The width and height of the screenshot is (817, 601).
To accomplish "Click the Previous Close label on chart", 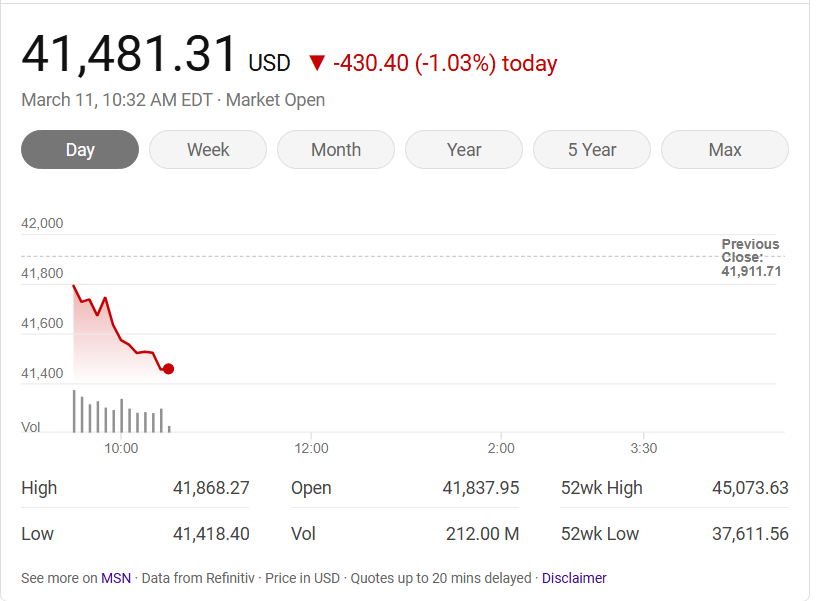I will tap(750, 251).
